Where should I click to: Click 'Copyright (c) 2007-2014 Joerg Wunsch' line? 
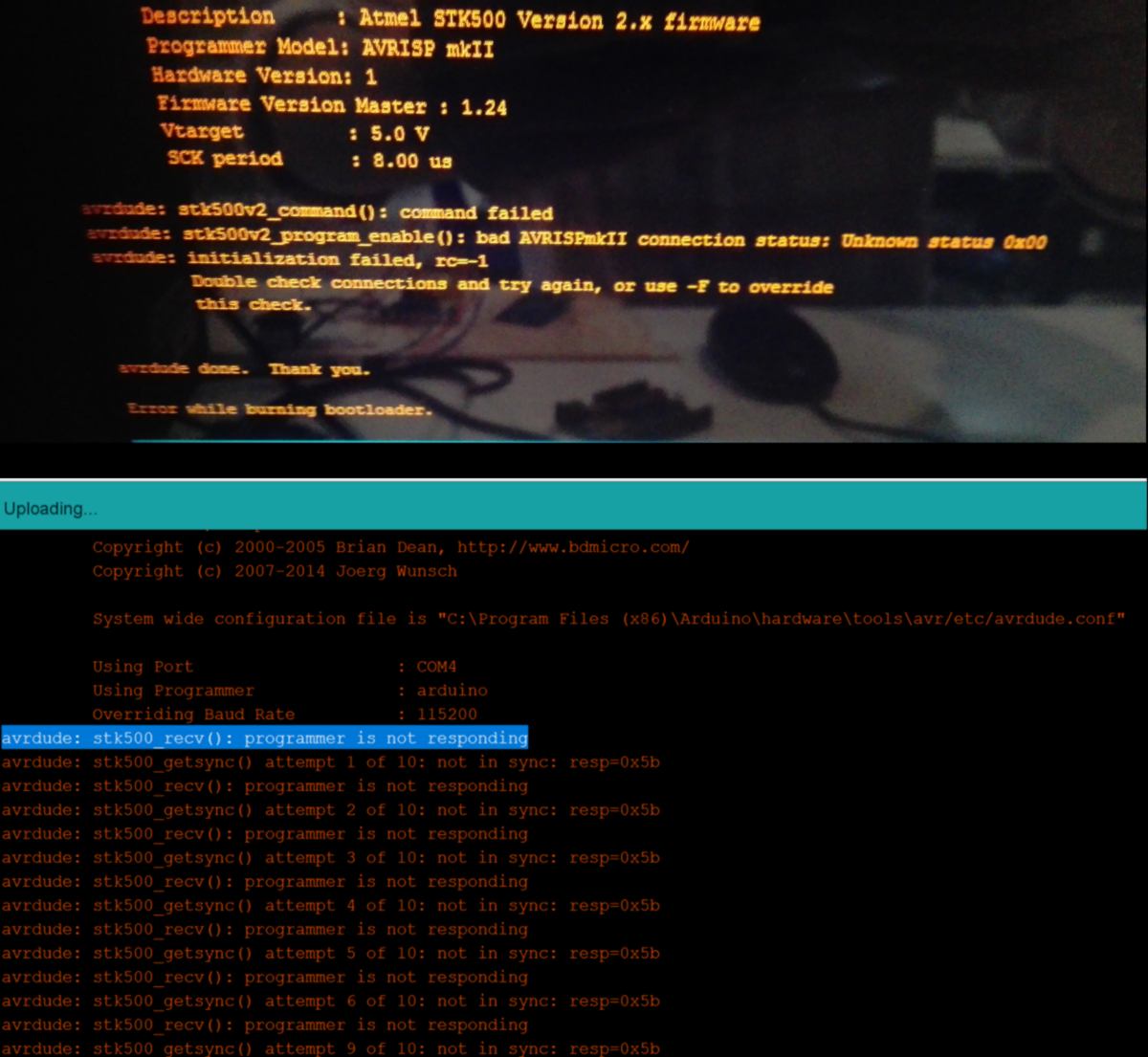click(275, 571)
